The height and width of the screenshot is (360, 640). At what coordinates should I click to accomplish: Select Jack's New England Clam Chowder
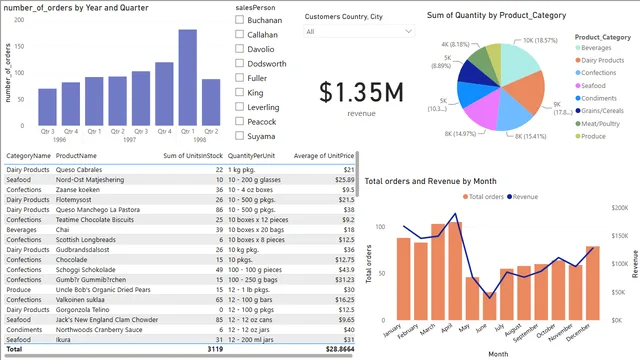[x=107, y=320]
